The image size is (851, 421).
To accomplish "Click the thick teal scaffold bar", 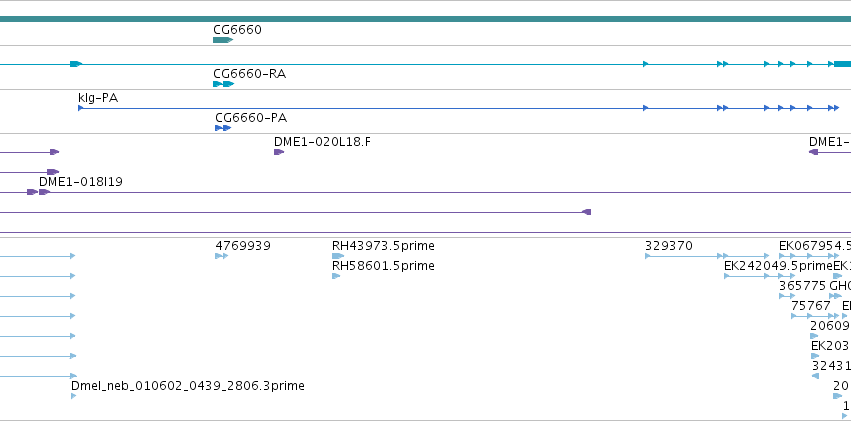I will click(x=426, y=19).
